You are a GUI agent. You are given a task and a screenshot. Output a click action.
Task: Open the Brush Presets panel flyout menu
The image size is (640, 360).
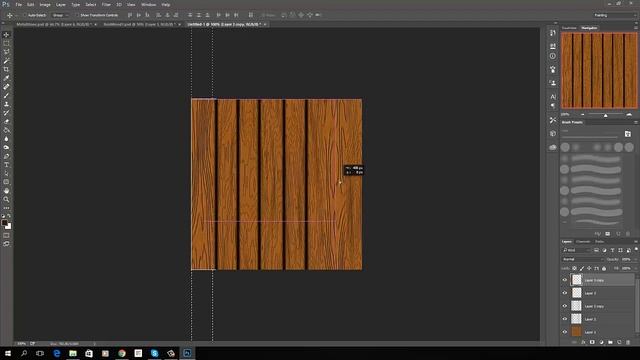click(x=636, y=122)
